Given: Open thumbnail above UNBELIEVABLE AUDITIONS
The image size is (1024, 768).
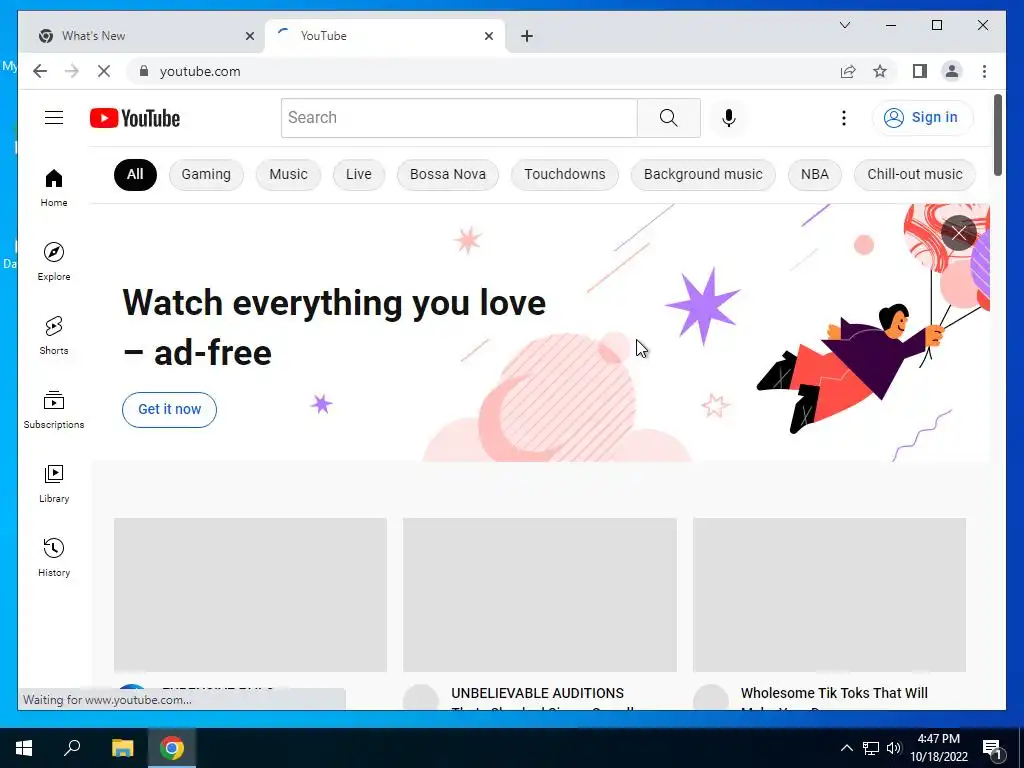Looking at the screenshot, I should (x=539, y=594).
